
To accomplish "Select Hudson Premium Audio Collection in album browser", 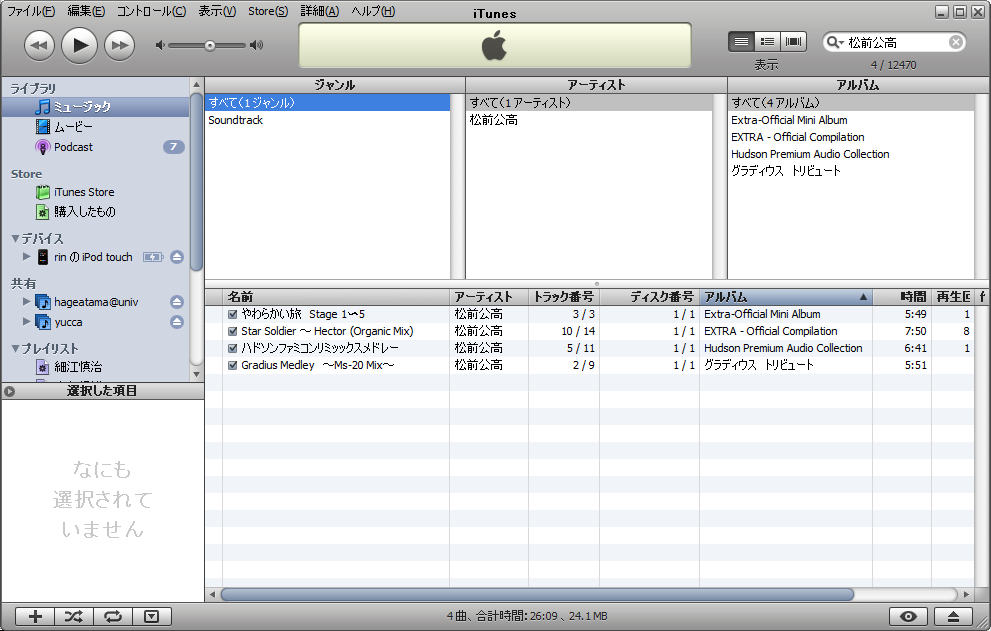I will (x=851, y=154).
